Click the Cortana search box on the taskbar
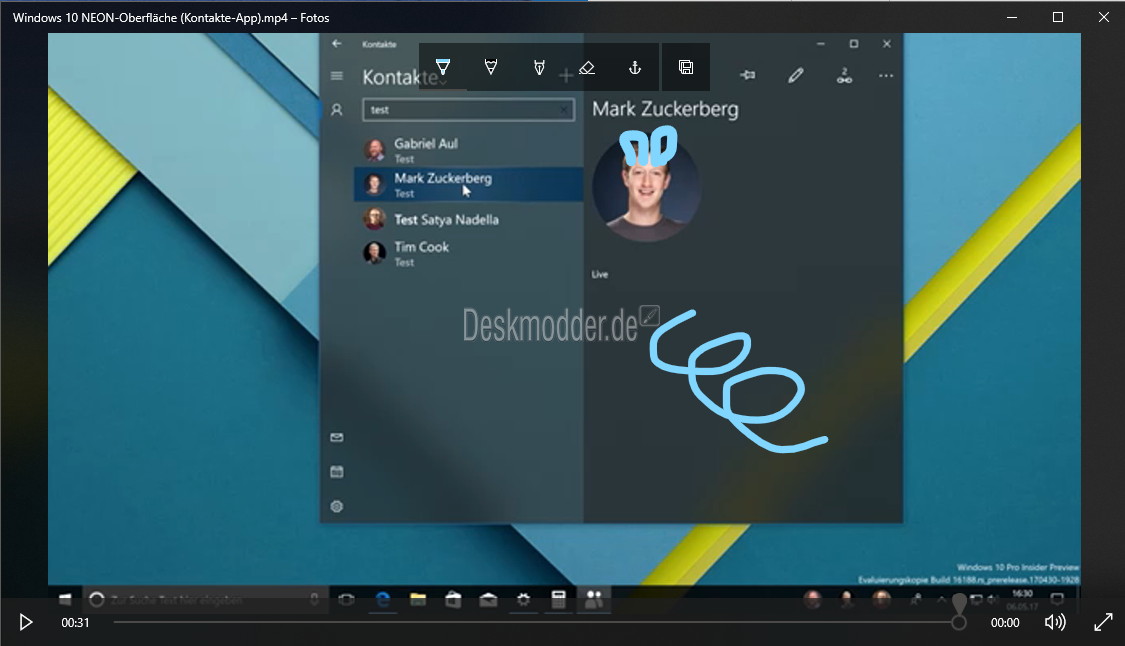 point(204,599)
